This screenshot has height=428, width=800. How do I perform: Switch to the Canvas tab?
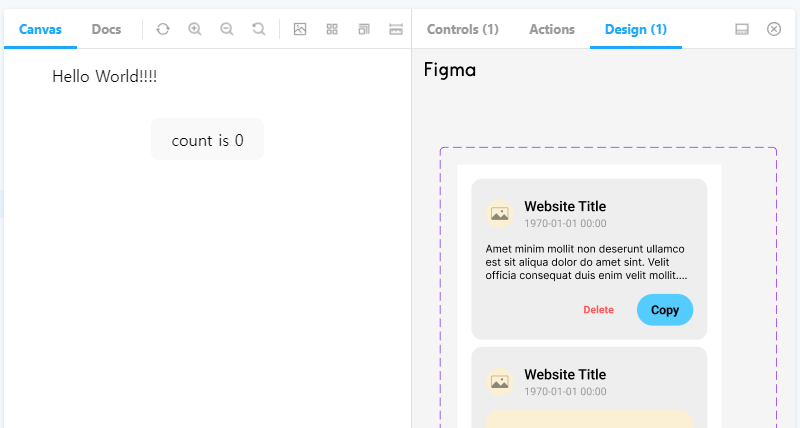[40, 29]
